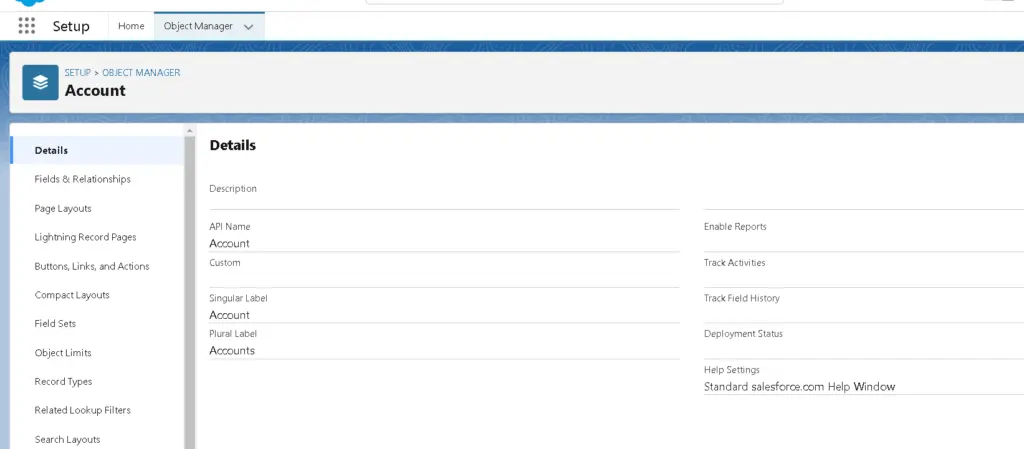Click the sidebar scrollbar up arrow

point(190,131)
